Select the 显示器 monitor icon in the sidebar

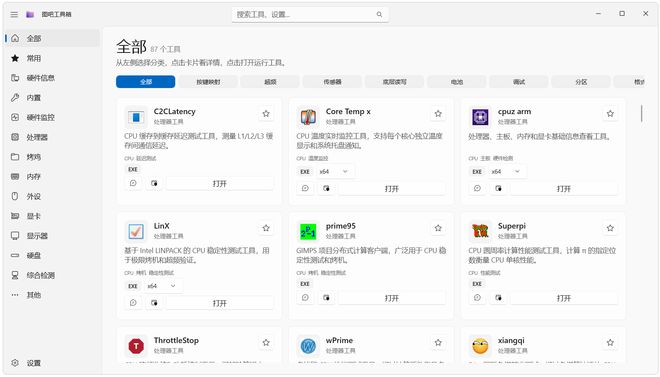[15, 236]
